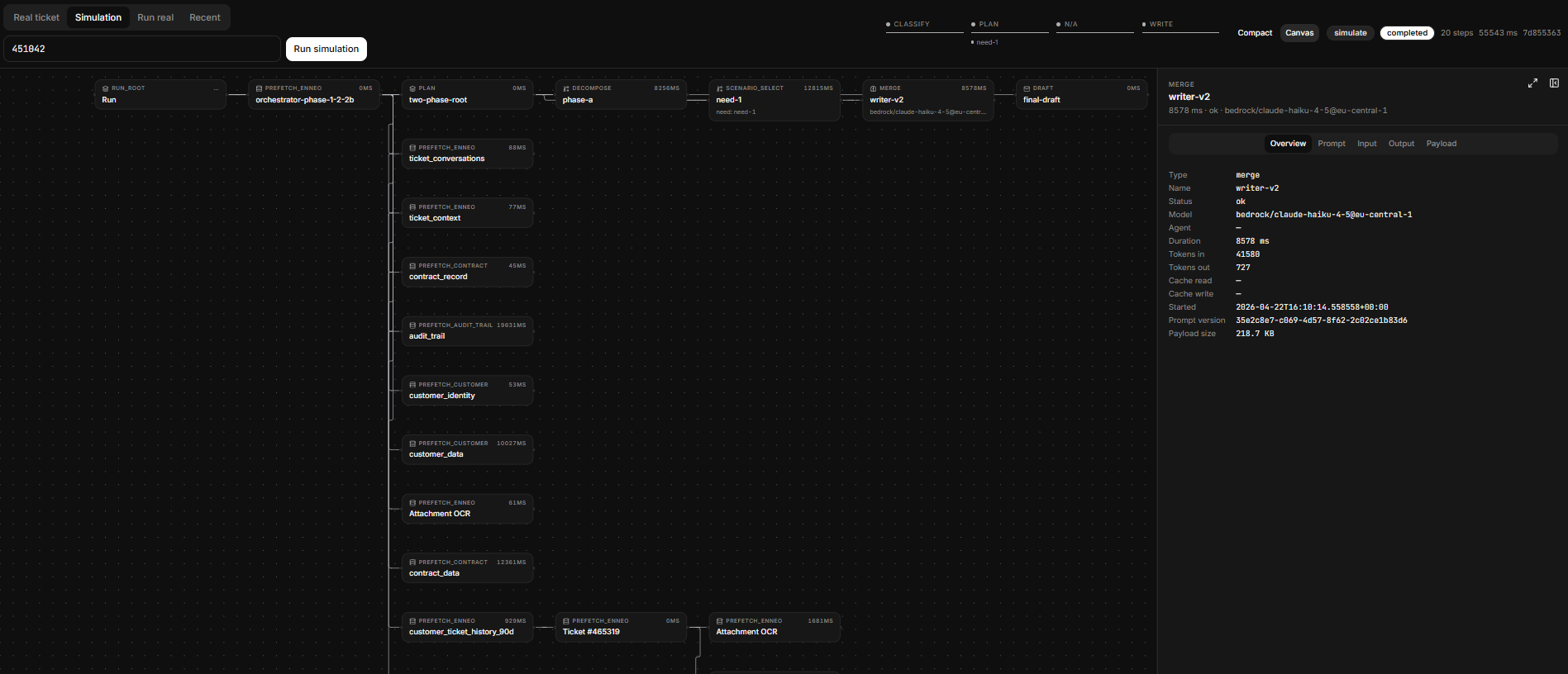The height and width of the screenshot is (674, 1568).
Task: Click the Payload size value 218.7 KB
Action: click(1255, 334)
